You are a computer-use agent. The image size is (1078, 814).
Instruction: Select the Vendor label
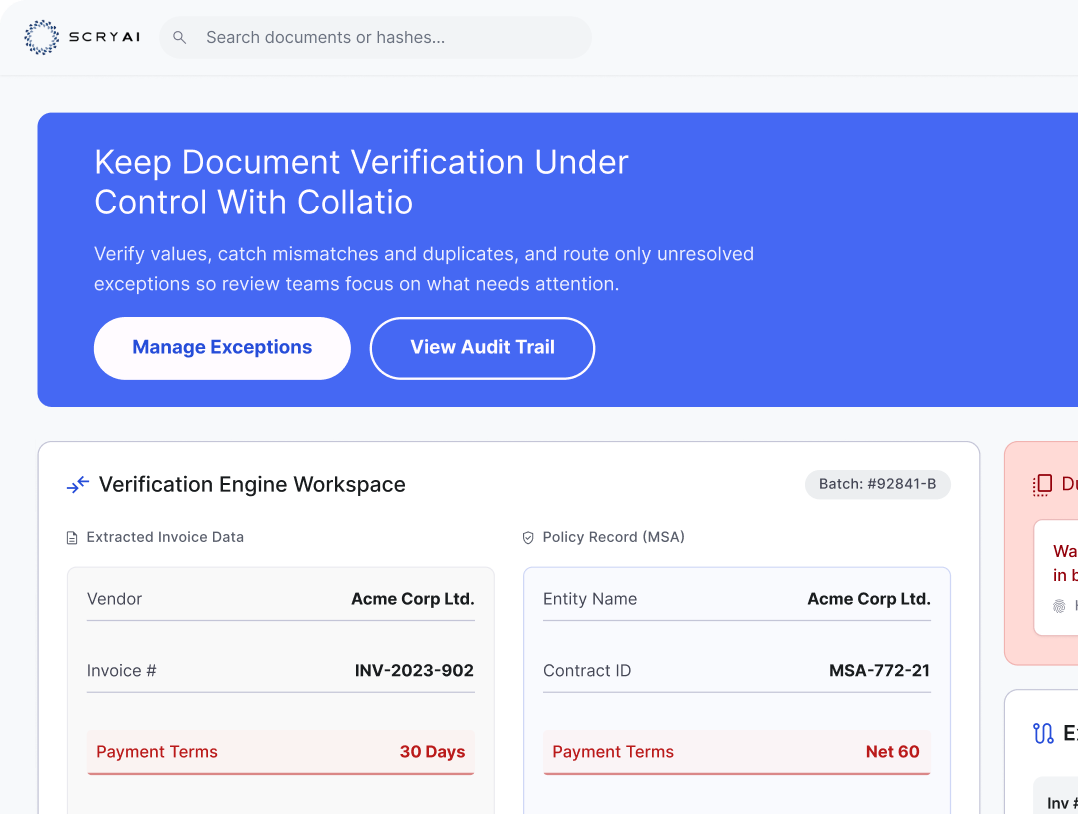coord(114,599)
